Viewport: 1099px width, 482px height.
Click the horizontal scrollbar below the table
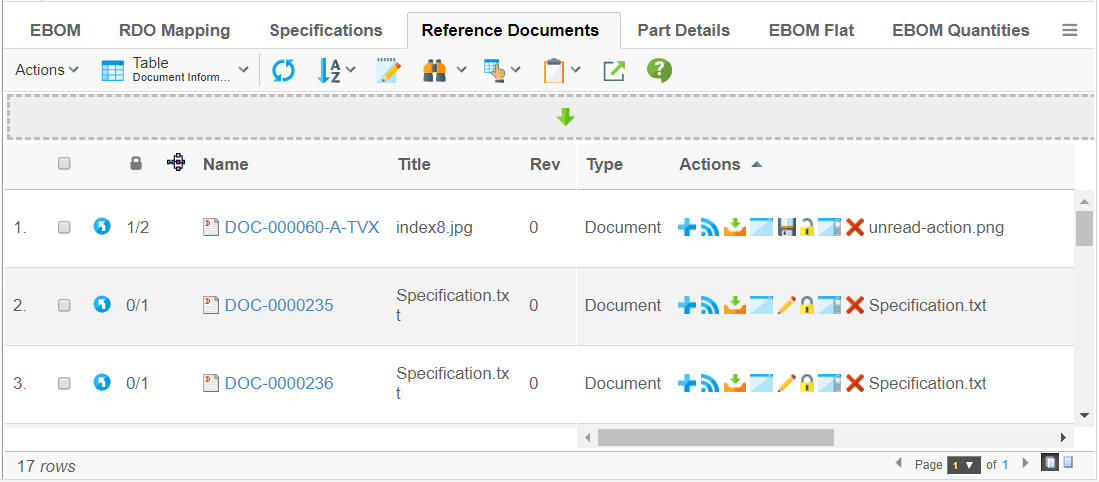click(x=715, y=437)
